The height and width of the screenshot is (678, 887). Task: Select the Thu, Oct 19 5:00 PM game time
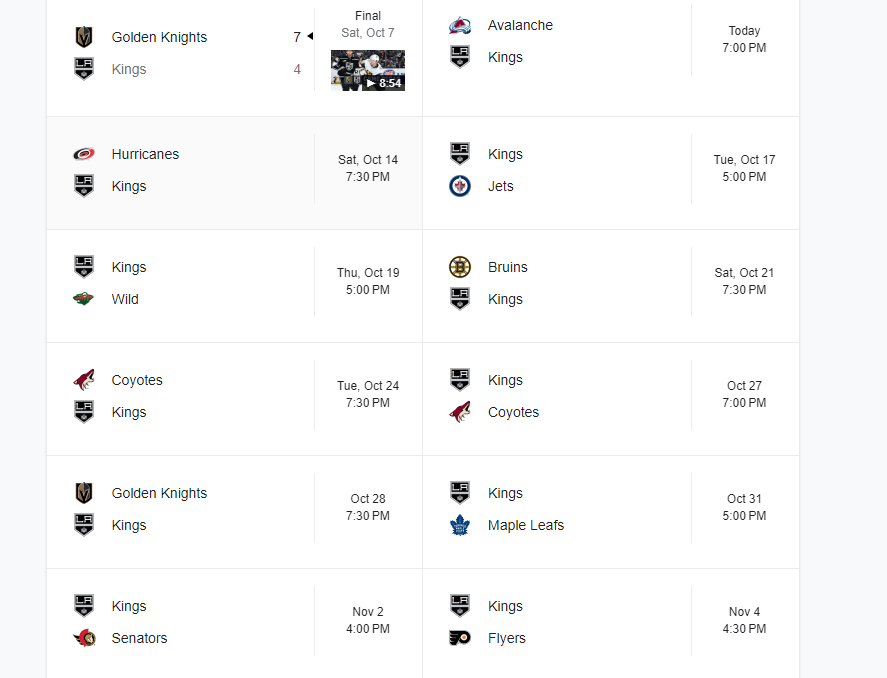368,281
